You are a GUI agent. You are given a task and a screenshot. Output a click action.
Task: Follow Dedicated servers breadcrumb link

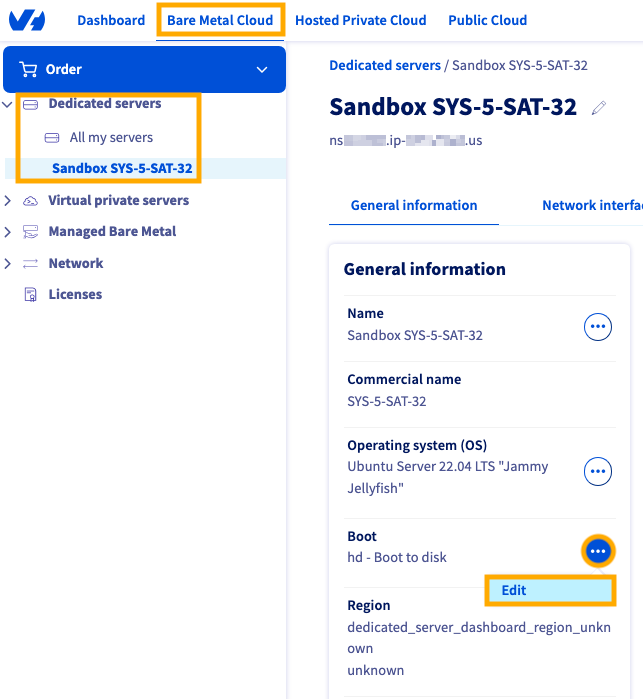point(385,66)
